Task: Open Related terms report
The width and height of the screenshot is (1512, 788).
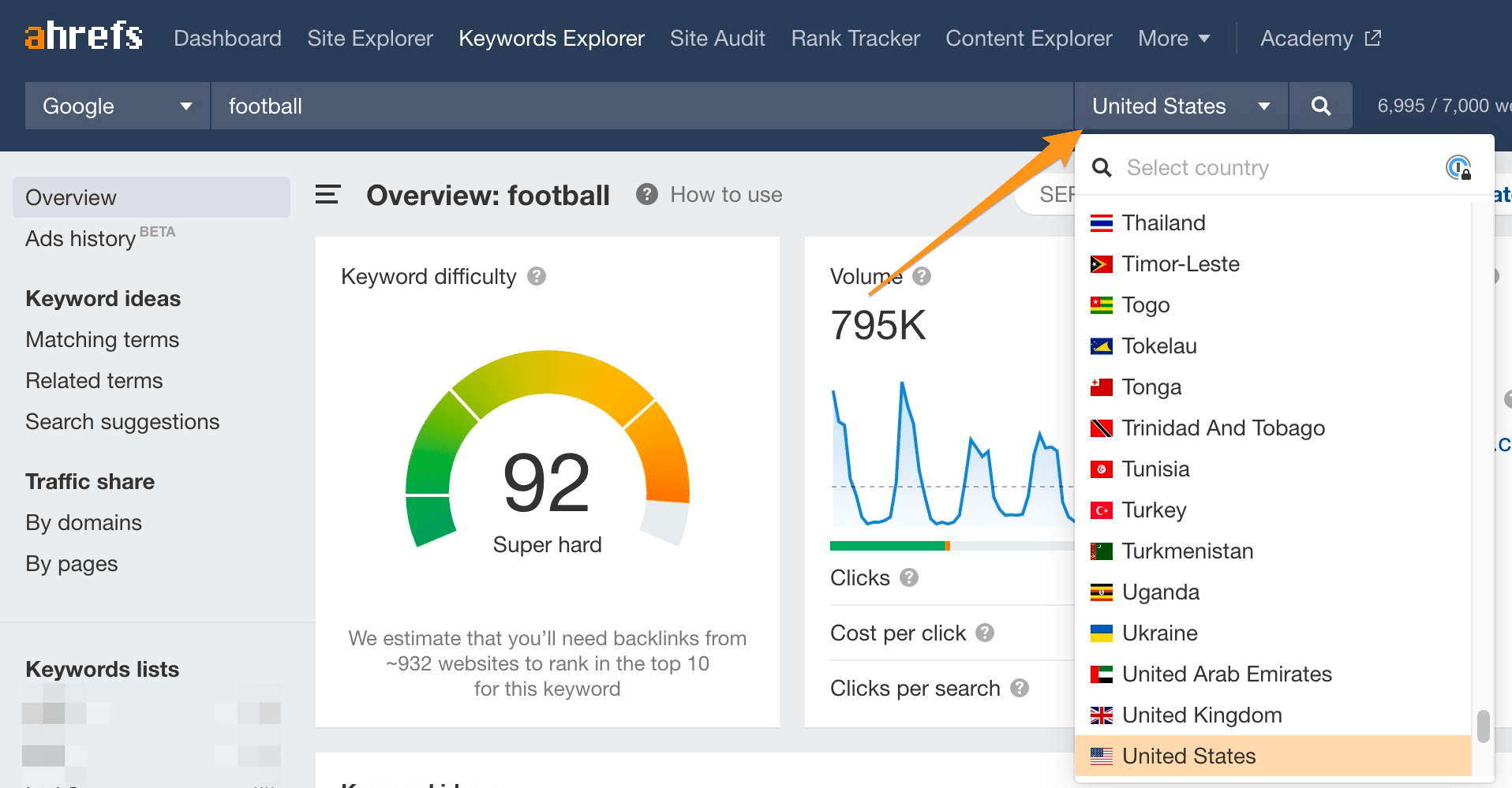Action: coord(94,380)
